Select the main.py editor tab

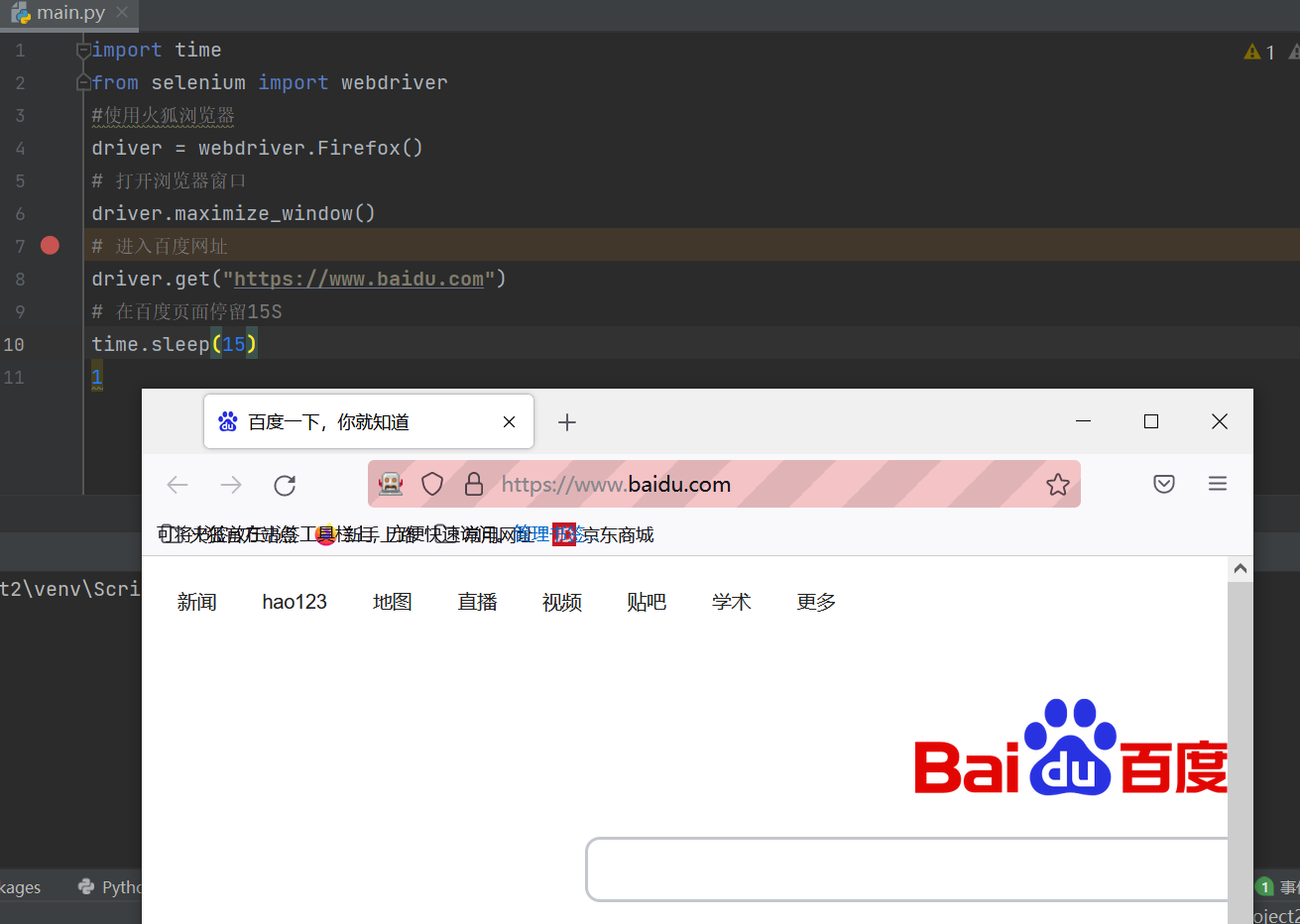tap(69, 13)
